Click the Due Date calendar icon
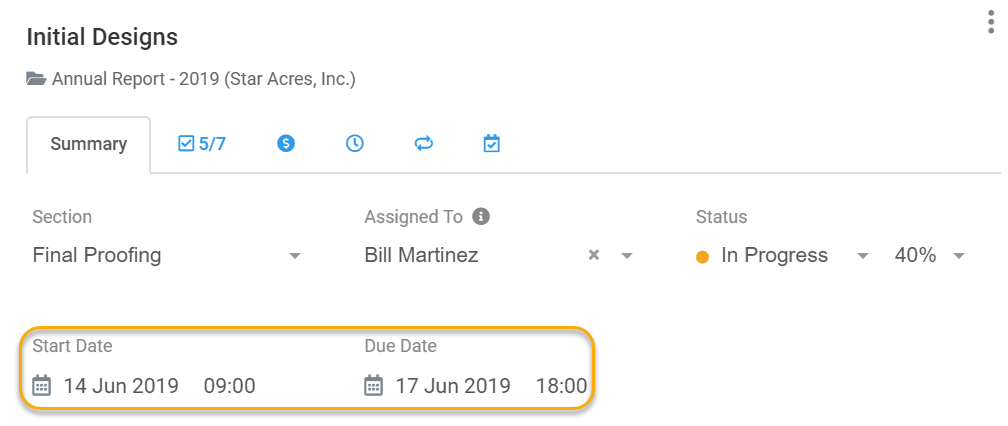The width and height of the screenshot is (1008, 426). click(374, 386)
